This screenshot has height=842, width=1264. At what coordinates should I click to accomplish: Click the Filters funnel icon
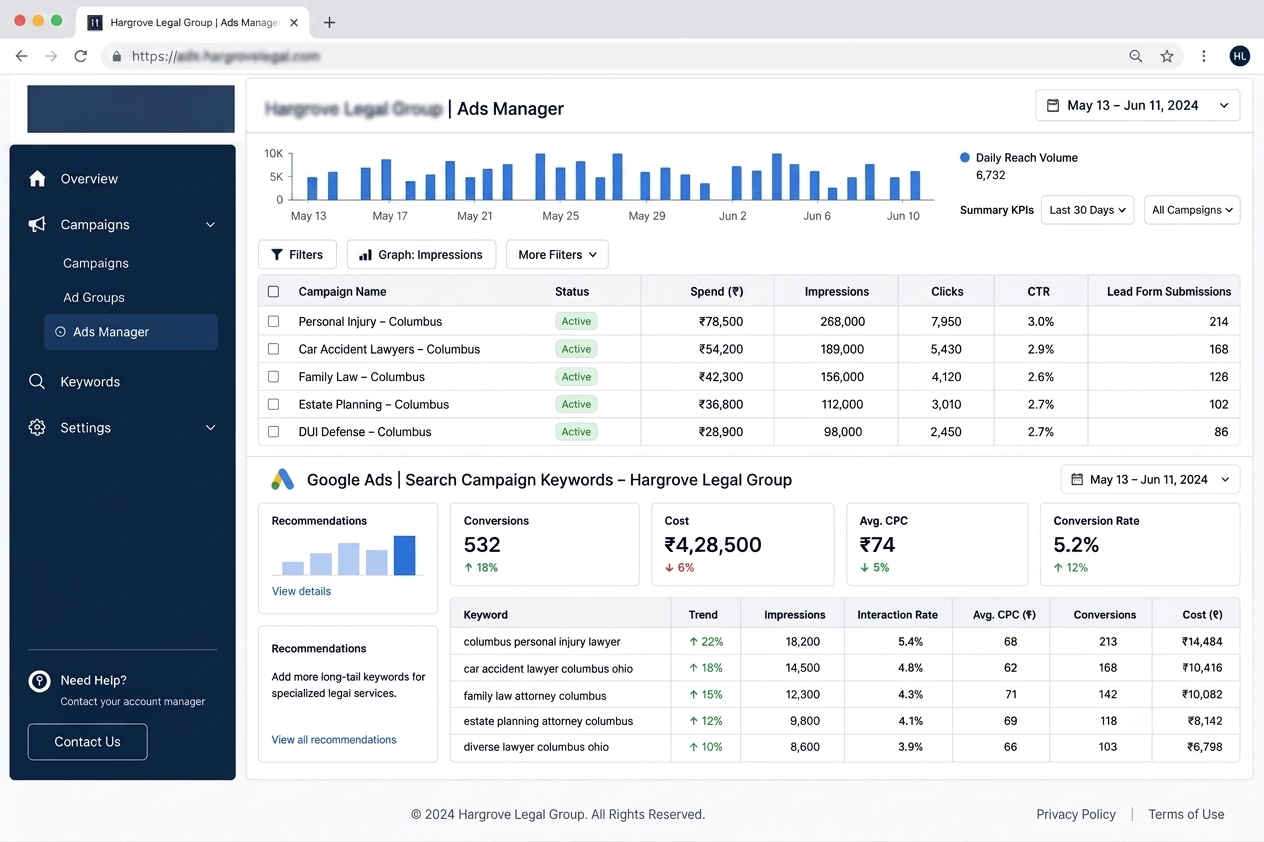point(277,255)
